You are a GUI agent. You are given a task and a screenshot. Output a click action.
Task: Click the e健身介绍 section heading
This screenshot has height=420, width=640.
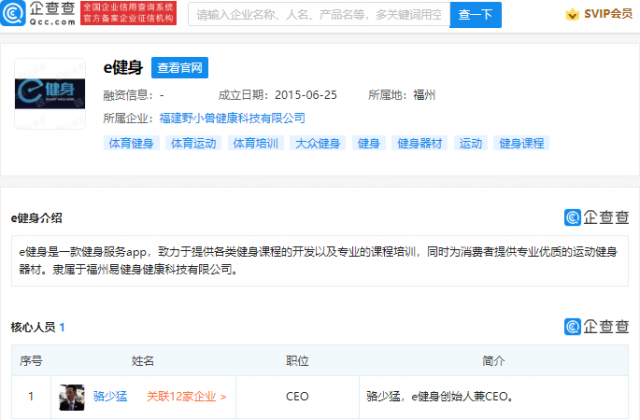click(x=36, y=218)
